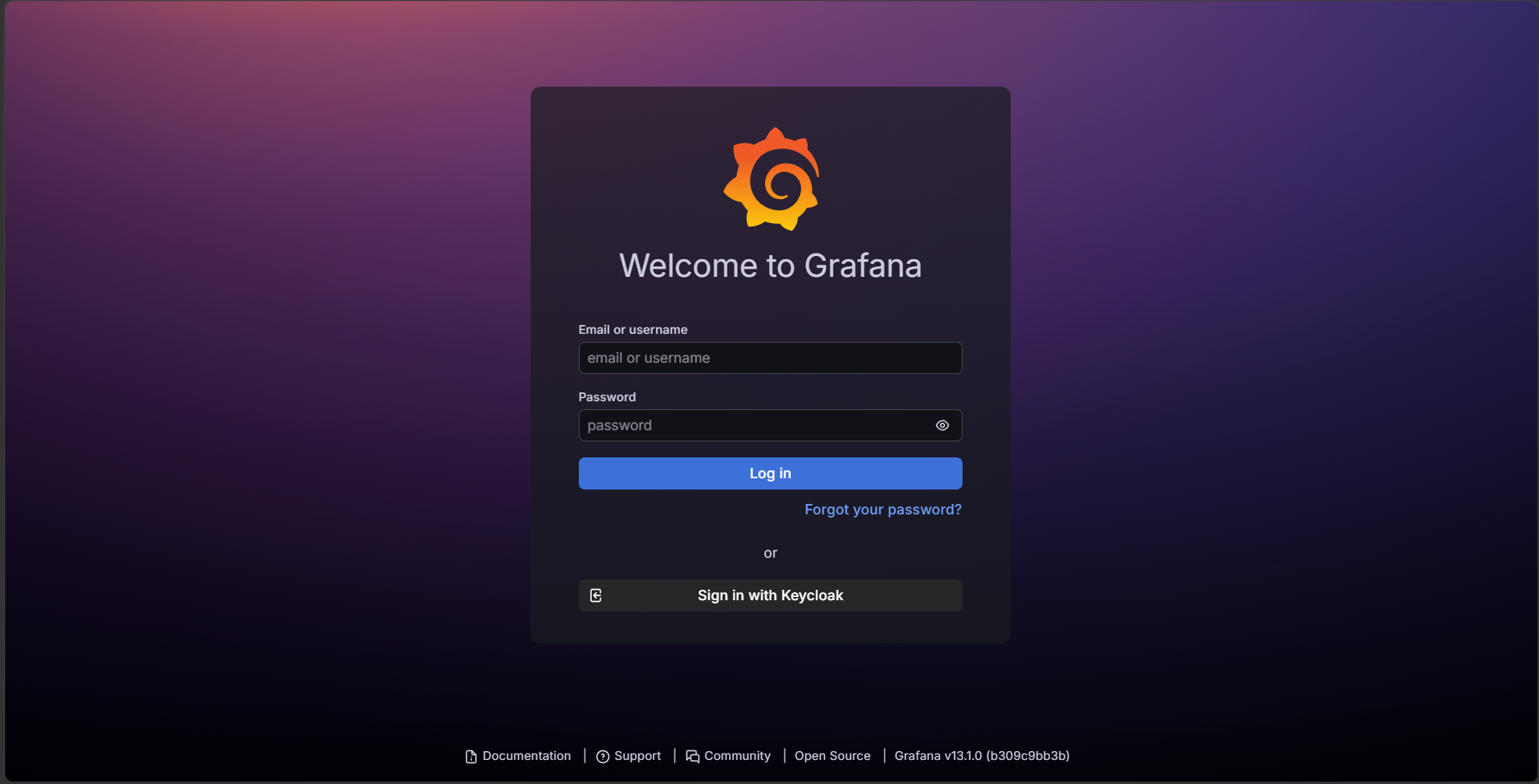Viewport: 1539px width, 784px height.
Task: Click the blue Log in button
Action: click(770, 473)
